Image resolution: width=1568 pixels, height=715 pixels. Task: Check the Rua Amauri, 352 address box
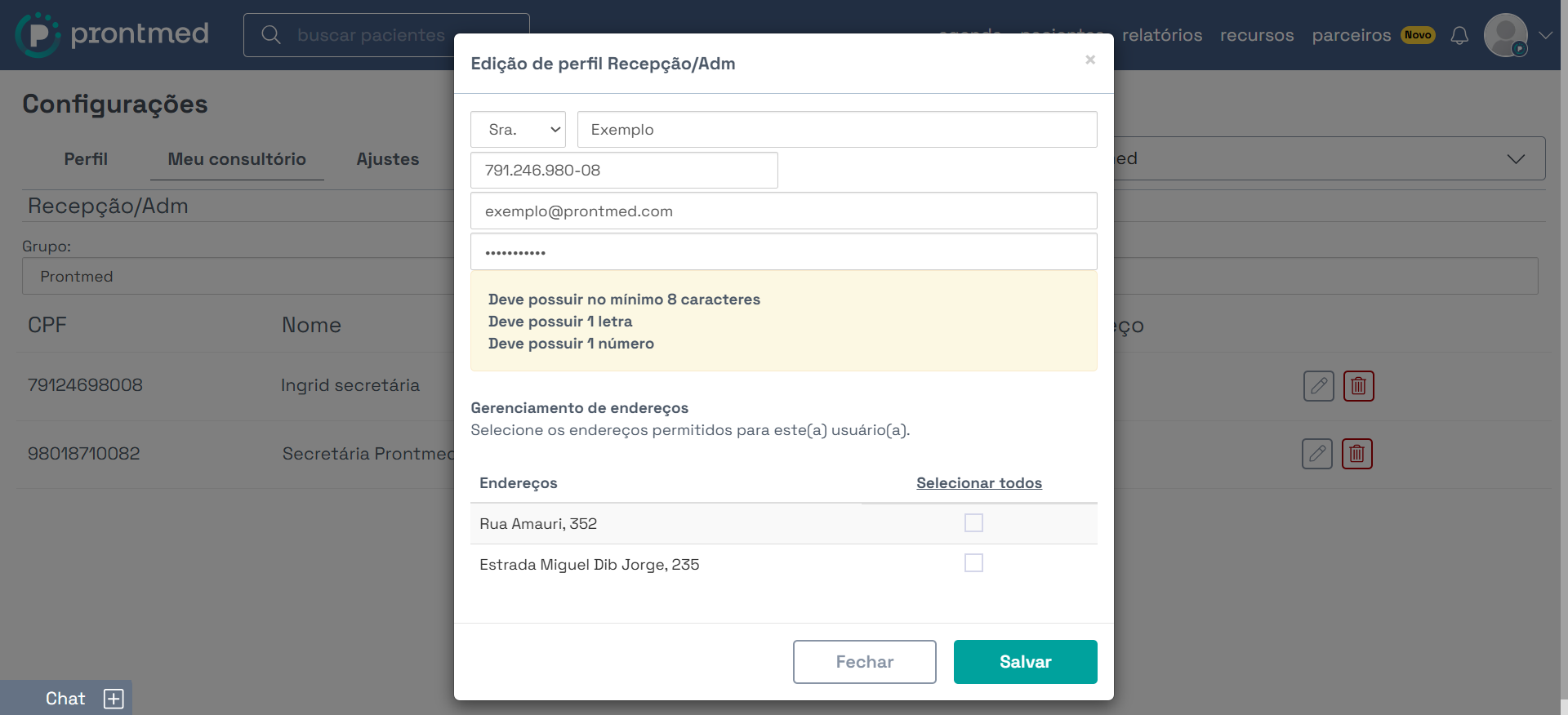(973, 522)
